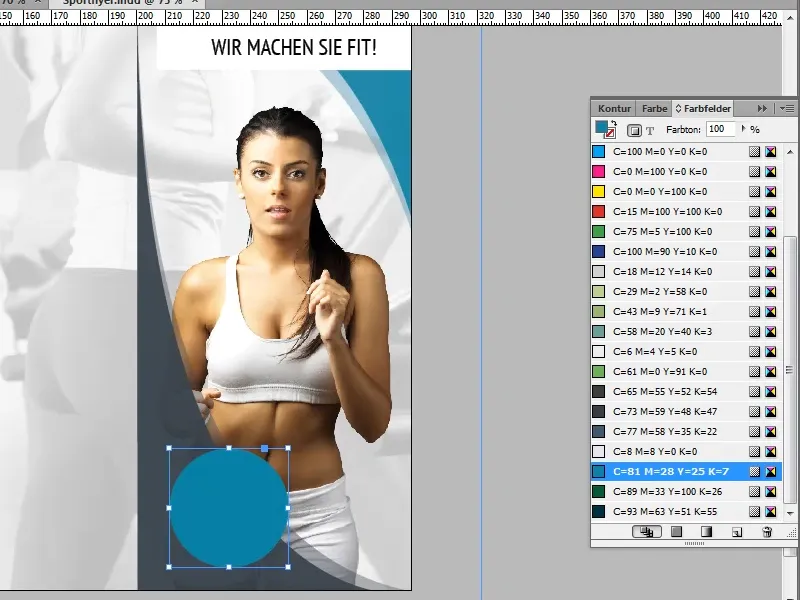800x600 pixels.
Task: Collapse the panel with the double-arrow icon
Action: [x=762, y=108]
